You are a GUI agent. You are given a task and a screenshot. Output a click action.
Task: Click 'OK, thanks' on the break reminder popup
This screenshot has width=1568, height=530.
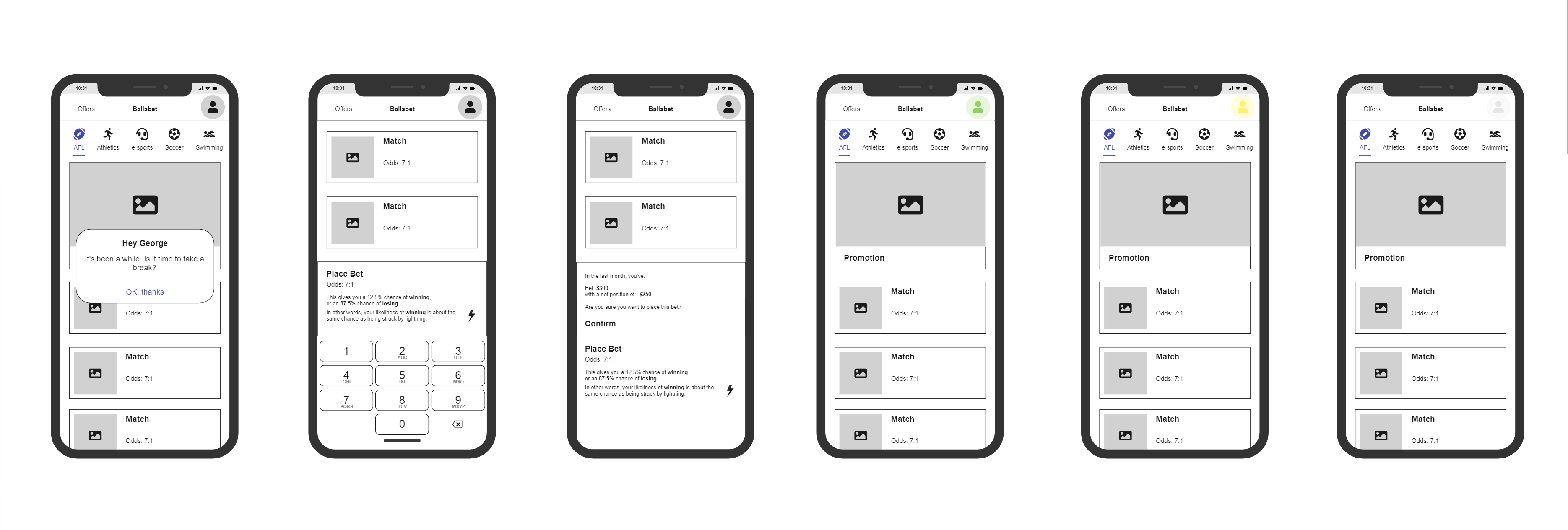click(142, 292)
